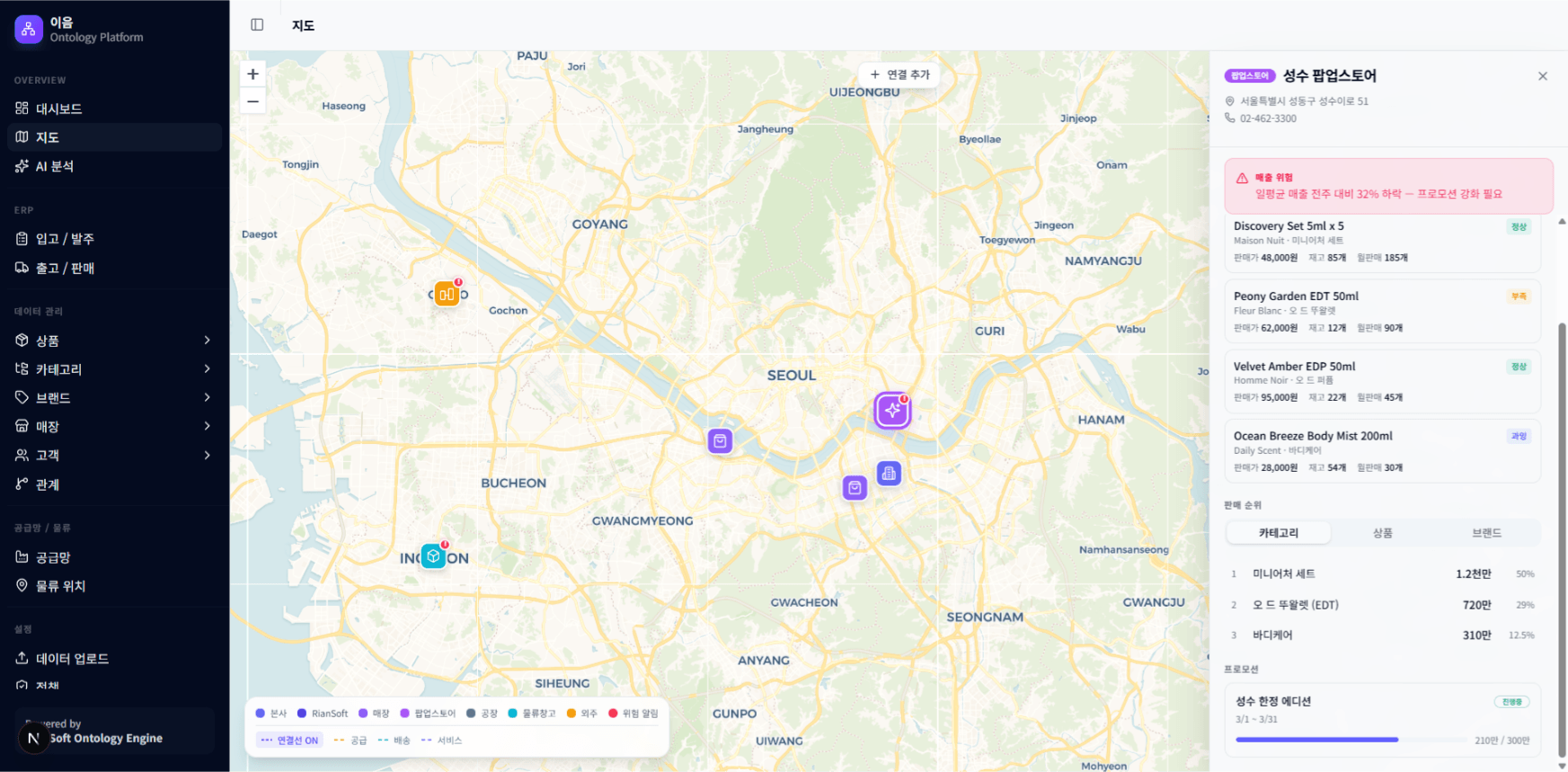Viewport: 1568px width, 772px height.
Task: Expand the 카테고리 sidebar menu chevron
Action: [x=208, y=369]
